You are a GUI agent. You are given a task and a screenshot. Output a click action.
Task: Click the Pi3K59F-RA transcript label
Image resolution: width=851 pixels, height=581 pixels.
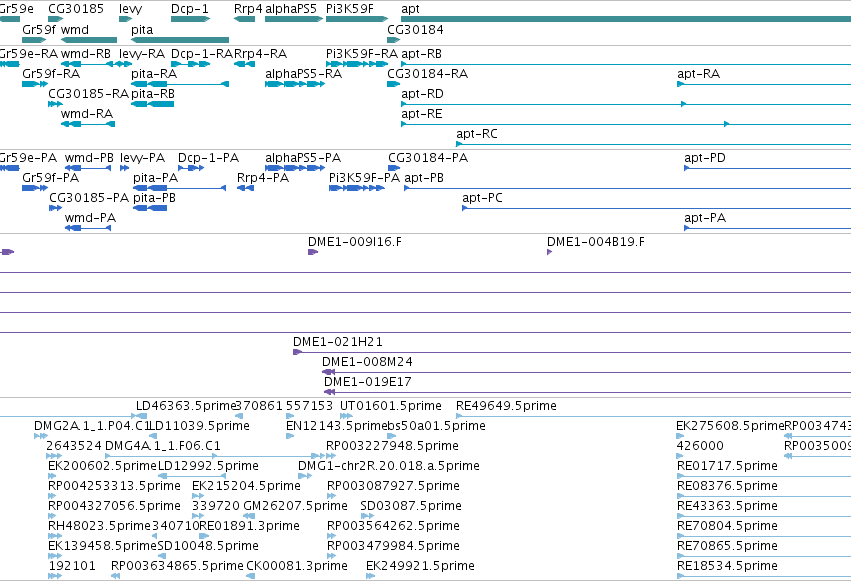(361, 54)
